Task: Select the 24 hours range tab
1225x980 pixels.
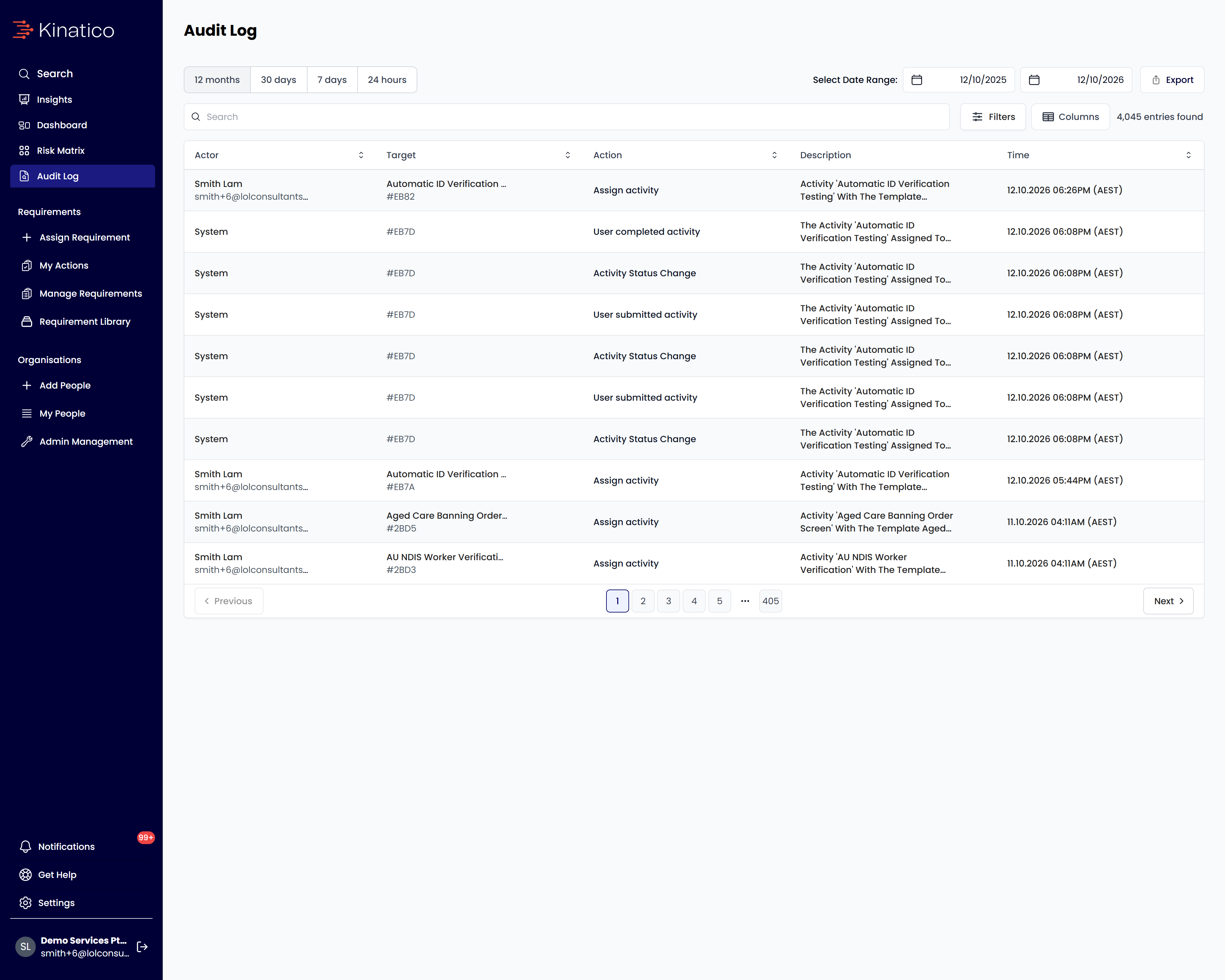Action: pos(387,80)
